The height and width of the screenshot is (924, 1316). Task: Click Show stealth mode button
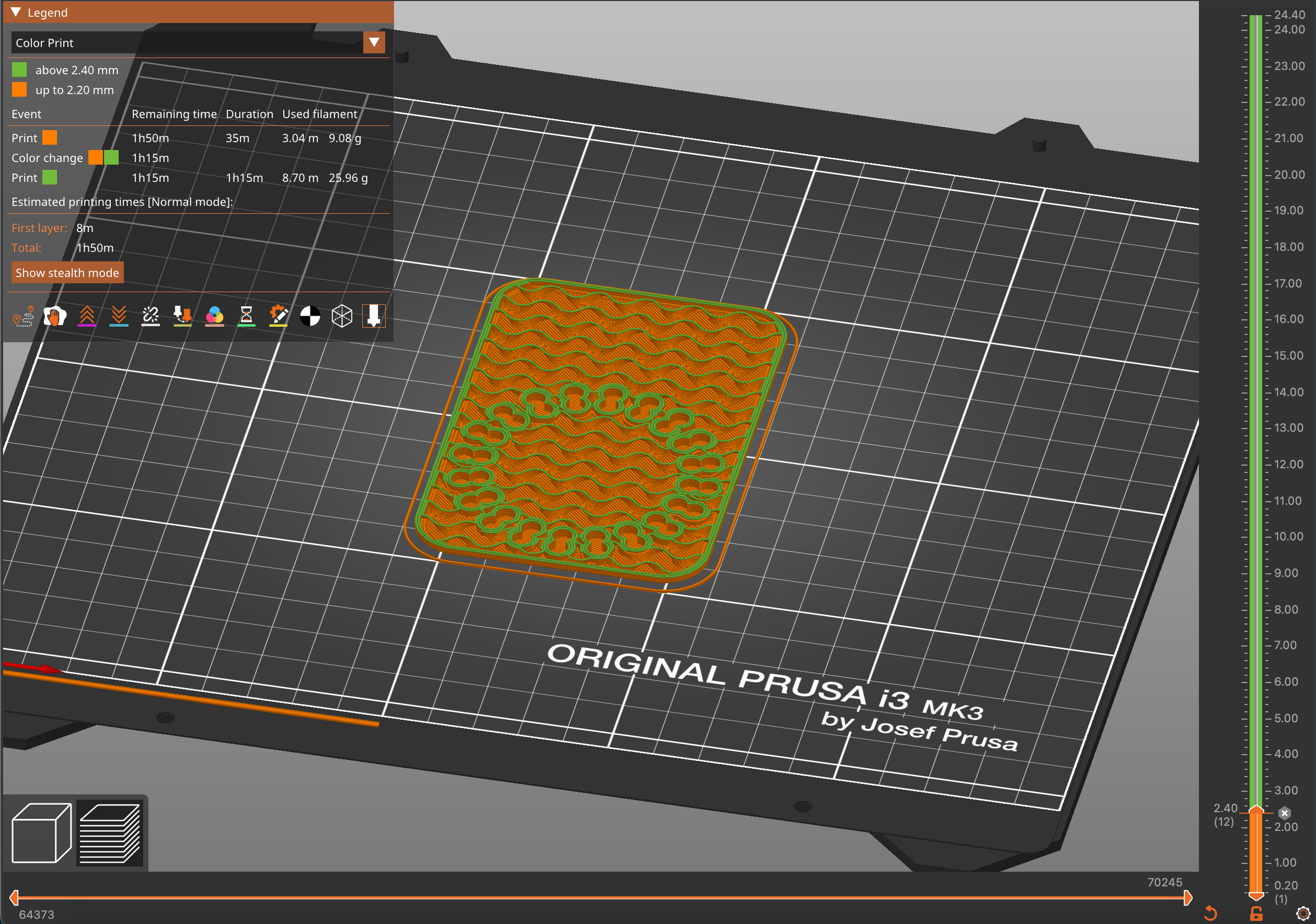click(x=67, y=273)
